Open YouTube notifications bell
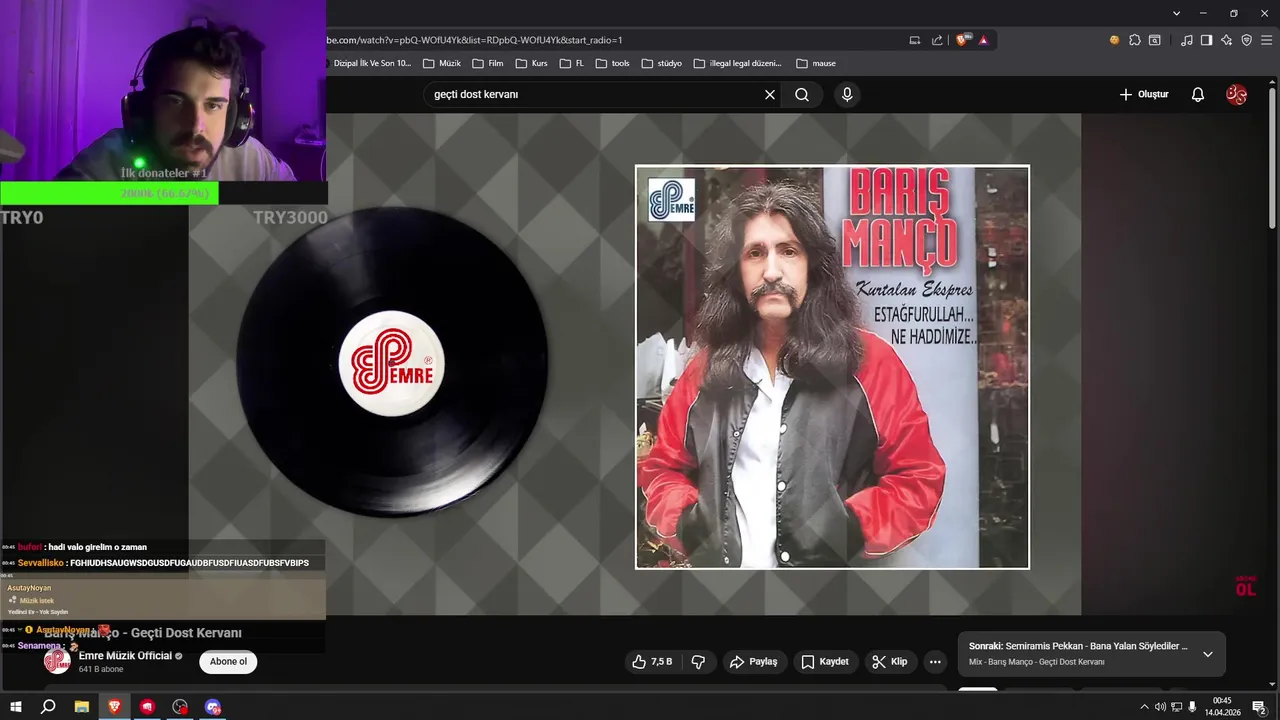Viewport: 1280px width, 720px height. click(1198, 95)
